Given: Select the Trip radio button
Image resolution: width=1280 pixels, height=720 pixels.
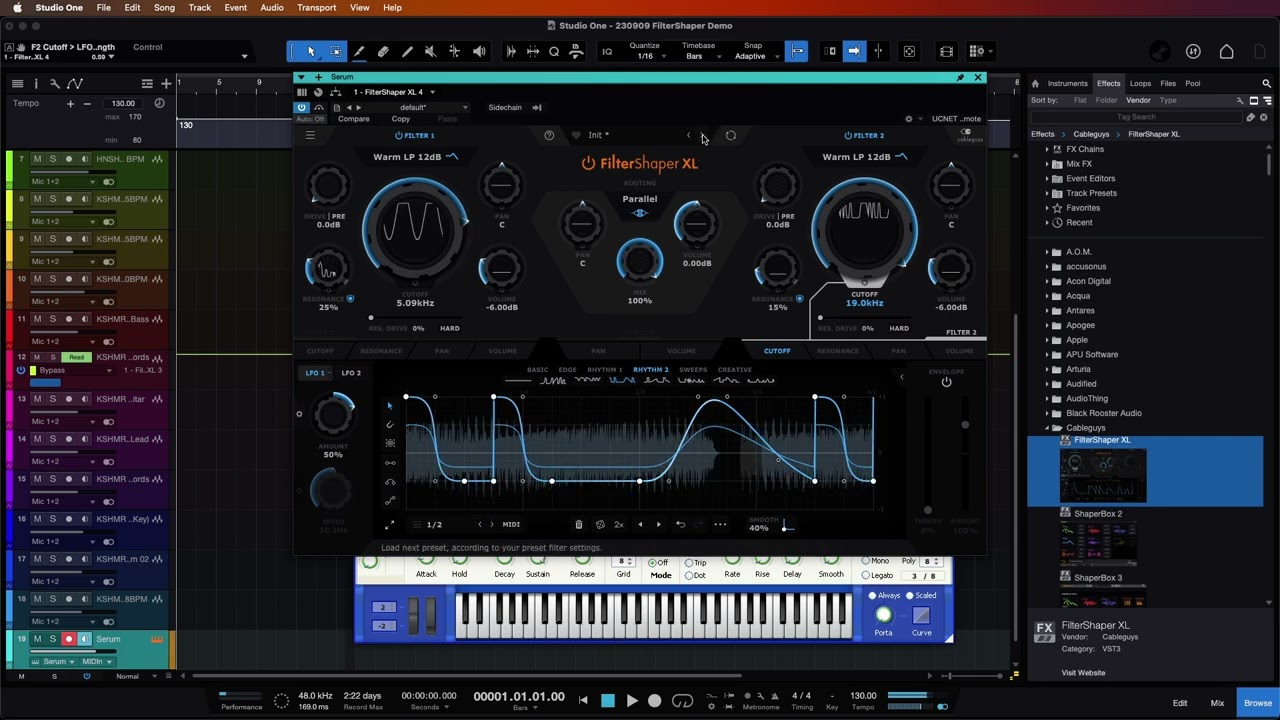Looking at the screenshot, I should [x=689, y=563].
